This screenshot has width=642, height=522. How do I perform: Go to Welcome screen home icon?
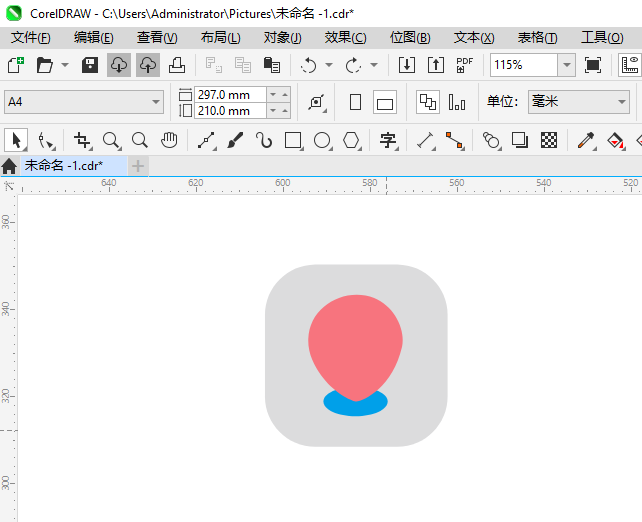tap(9, 166)
